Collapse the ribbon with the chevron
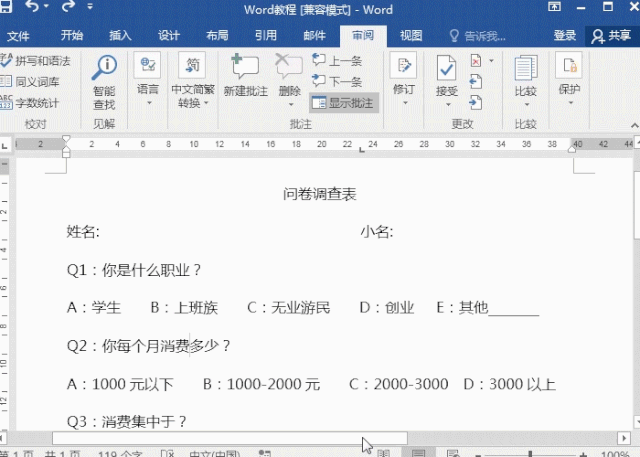Image resolution: width=640 pixels, height=457 pixels. pos(634,125)
